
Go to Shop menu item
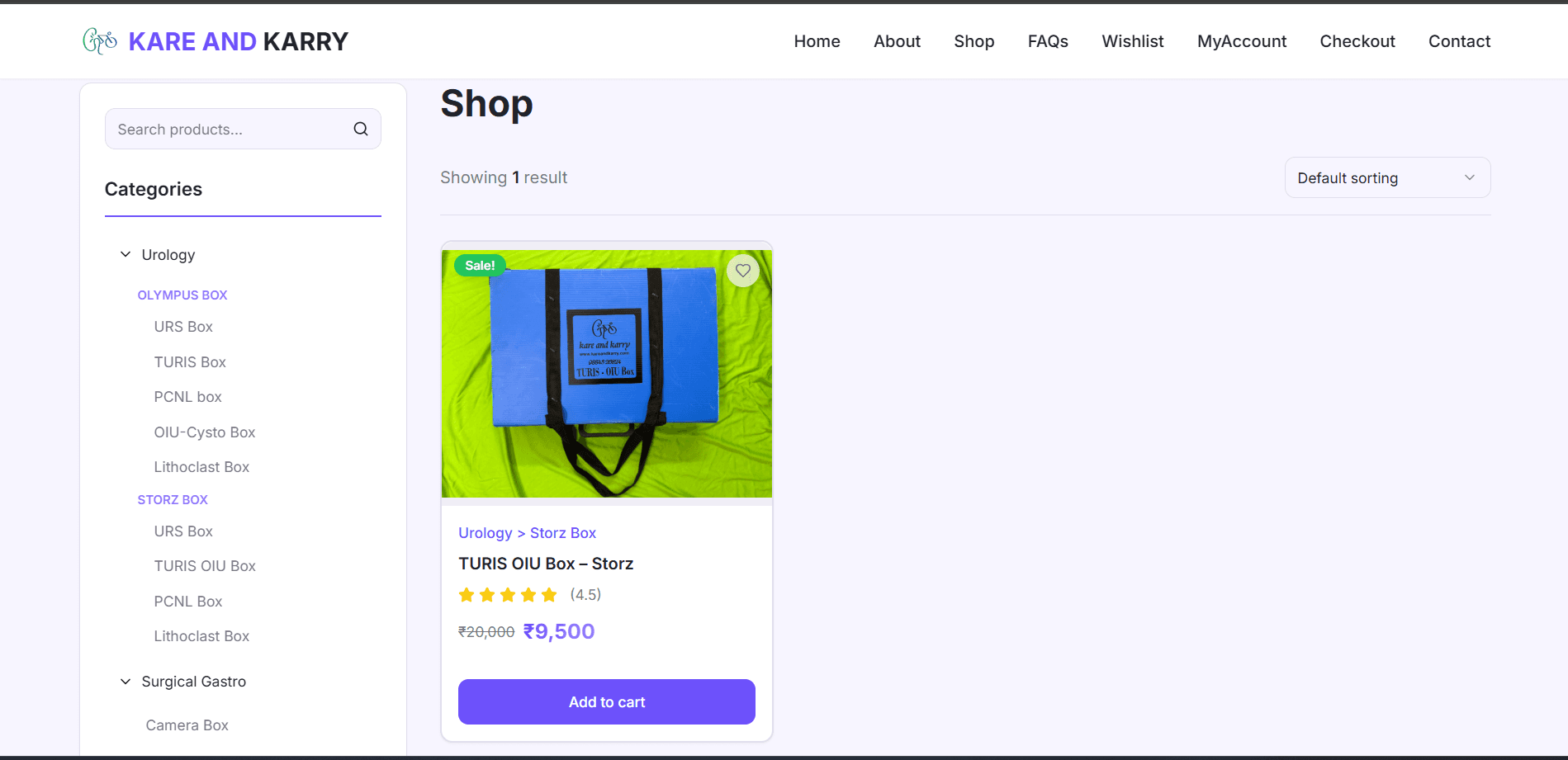coord(973,41)
